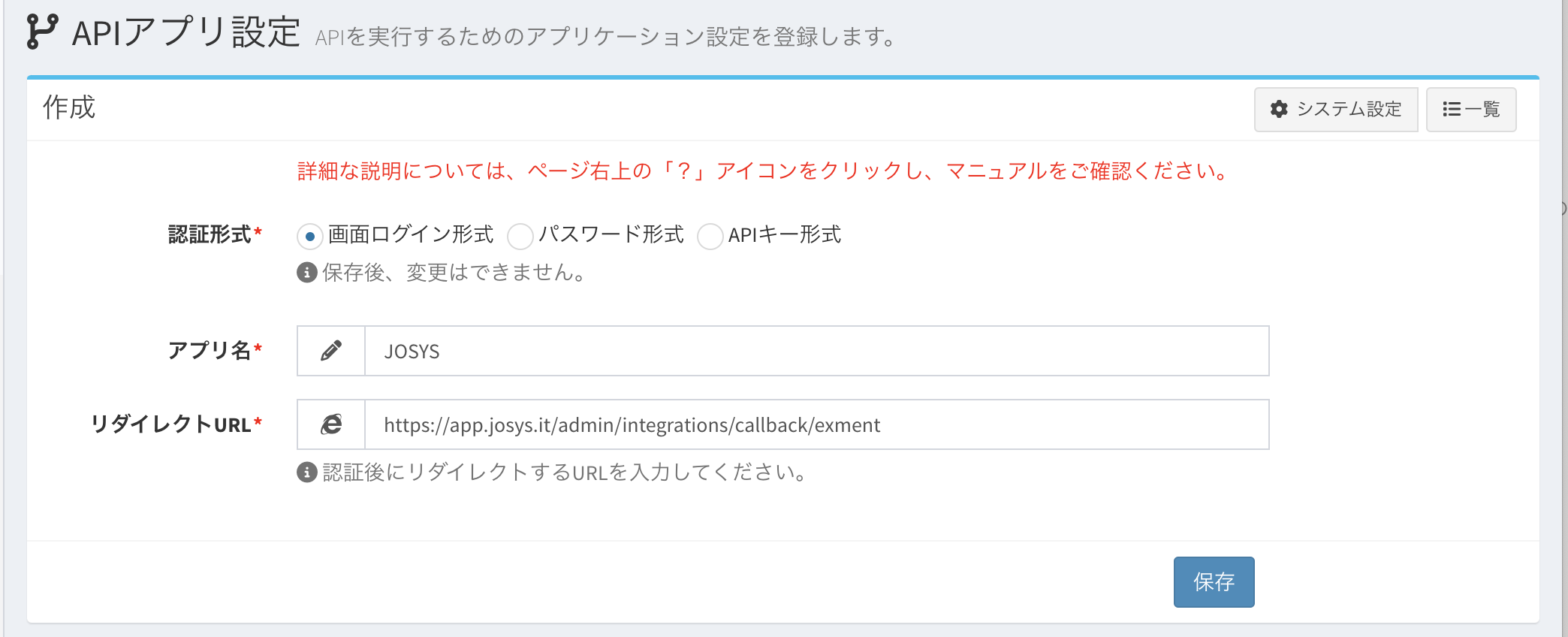The image size is (1568, 637).
Task: Click the branch icon beside the APIアプリ設定 title
Action: [41, 32]
